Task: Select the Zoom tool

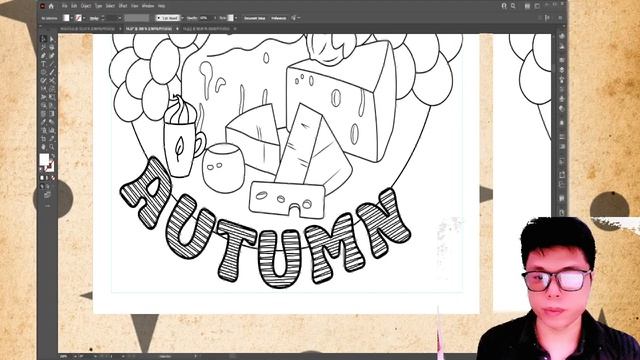Action: click(x=52, y=147)
